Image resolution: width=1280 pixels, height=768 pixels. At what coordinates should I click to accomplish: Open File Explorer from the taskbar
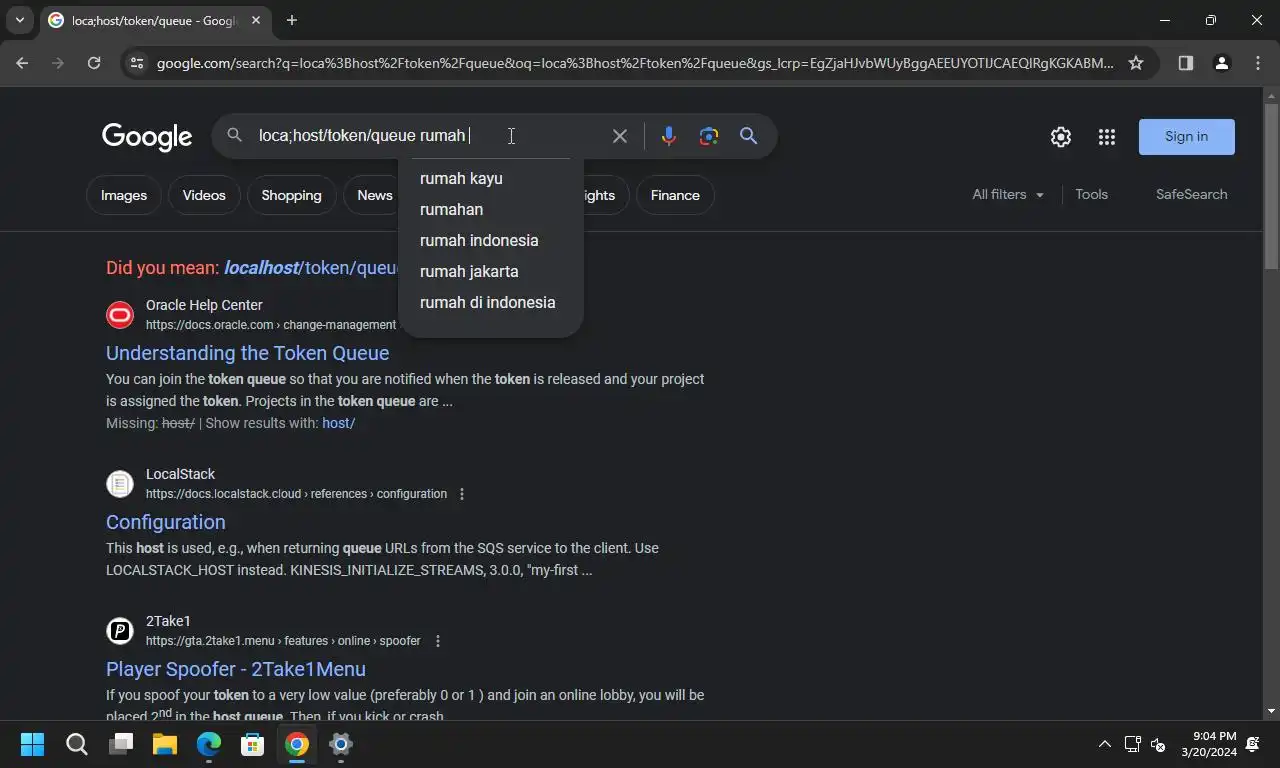165,744
